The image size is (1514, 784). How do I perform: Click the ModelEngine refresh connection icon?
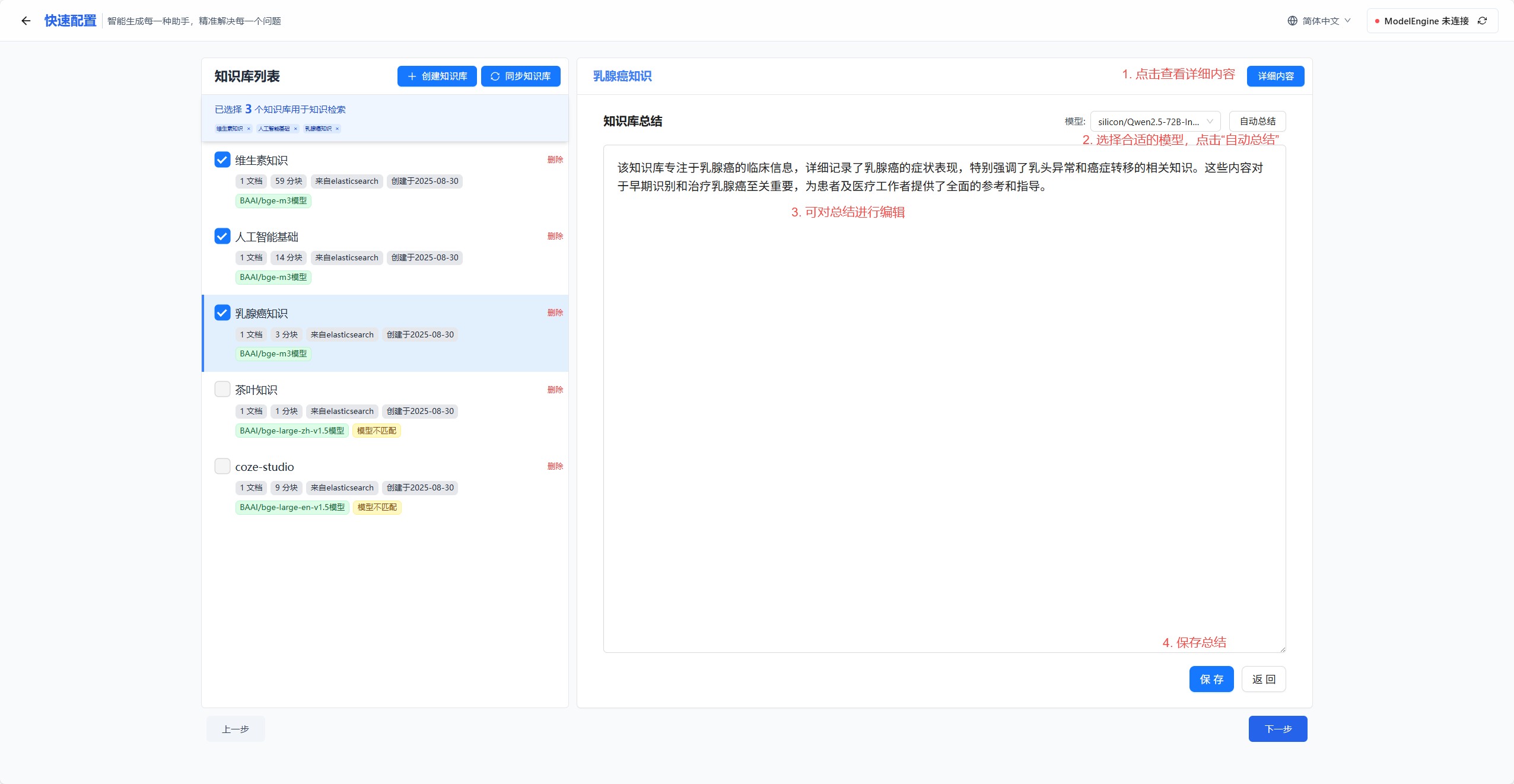[1483, 21]
